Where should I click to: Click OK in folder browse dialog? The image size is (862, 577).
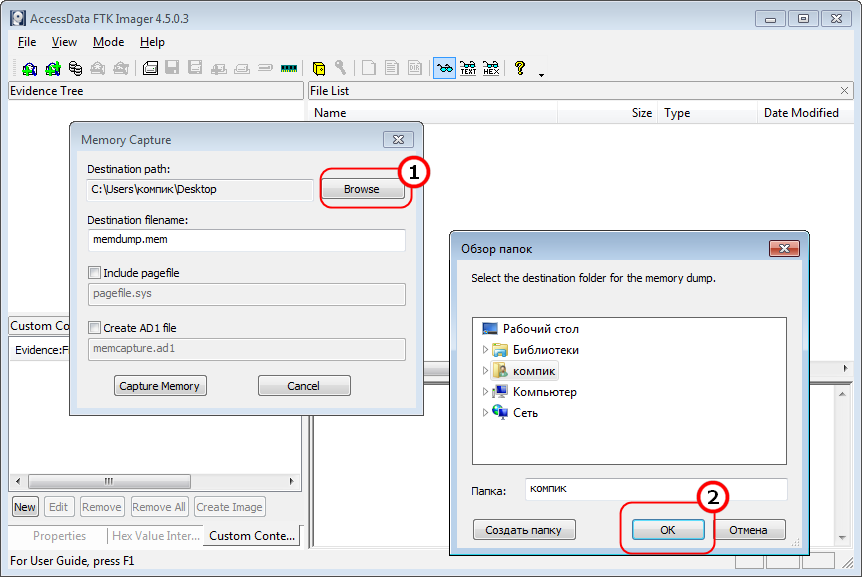(x=668, y=530)
